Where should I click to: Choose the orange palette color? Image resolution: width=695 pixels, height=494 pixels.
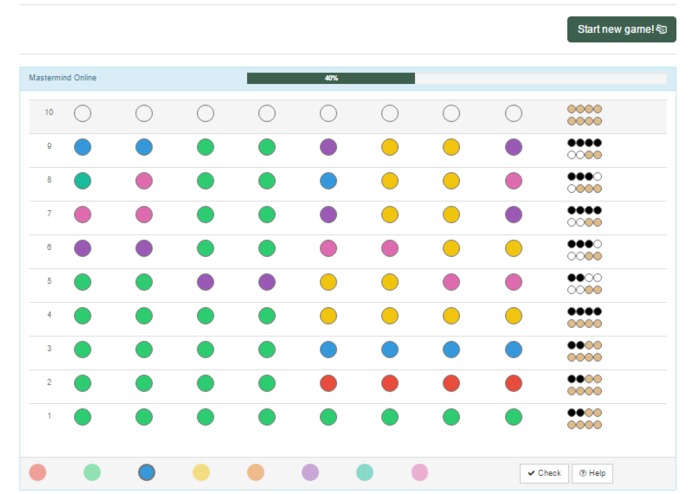point(256,472)
